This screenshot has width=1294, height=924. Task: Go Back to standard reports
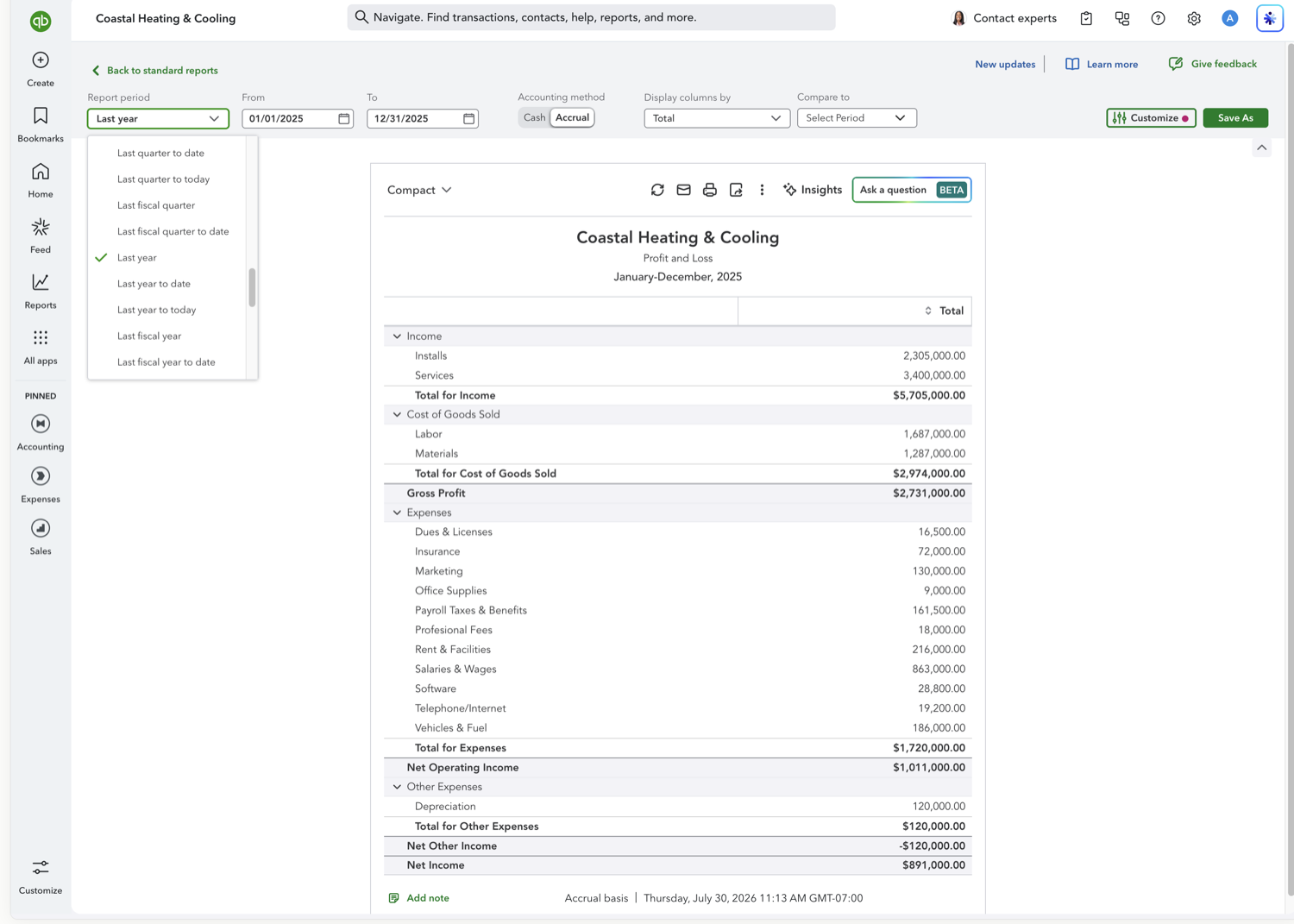(154, 71)
